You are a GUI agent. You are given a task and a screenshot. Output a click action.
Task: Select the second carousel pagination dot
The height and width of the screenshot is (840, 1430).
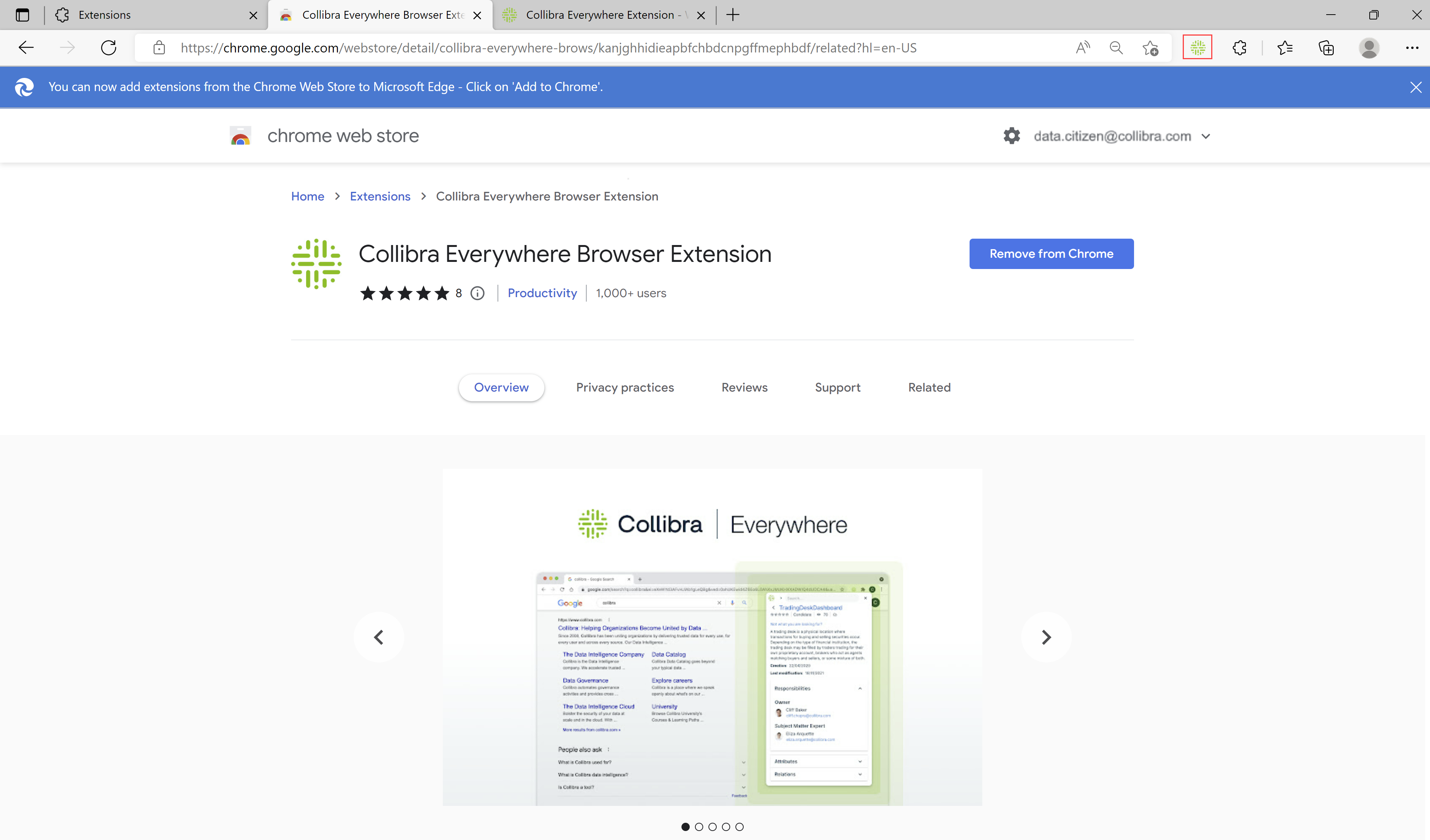pos(699,827)
